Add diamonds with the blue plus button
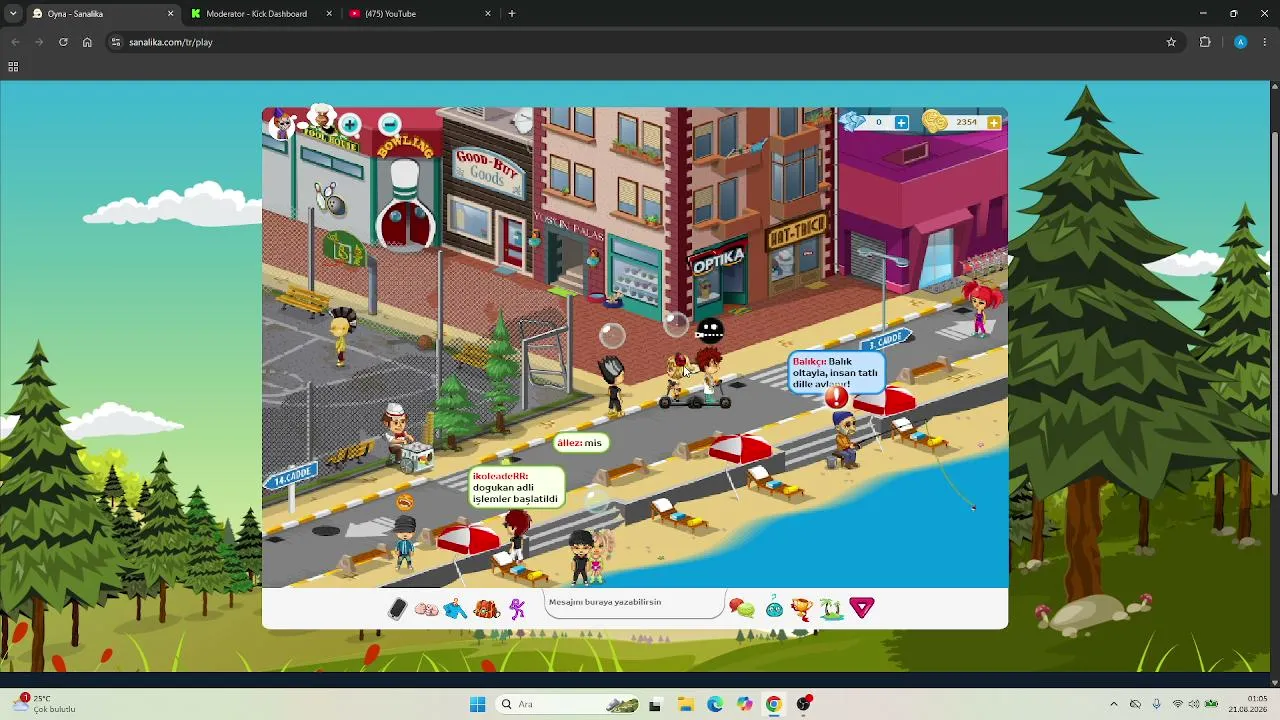 (901, 122)
